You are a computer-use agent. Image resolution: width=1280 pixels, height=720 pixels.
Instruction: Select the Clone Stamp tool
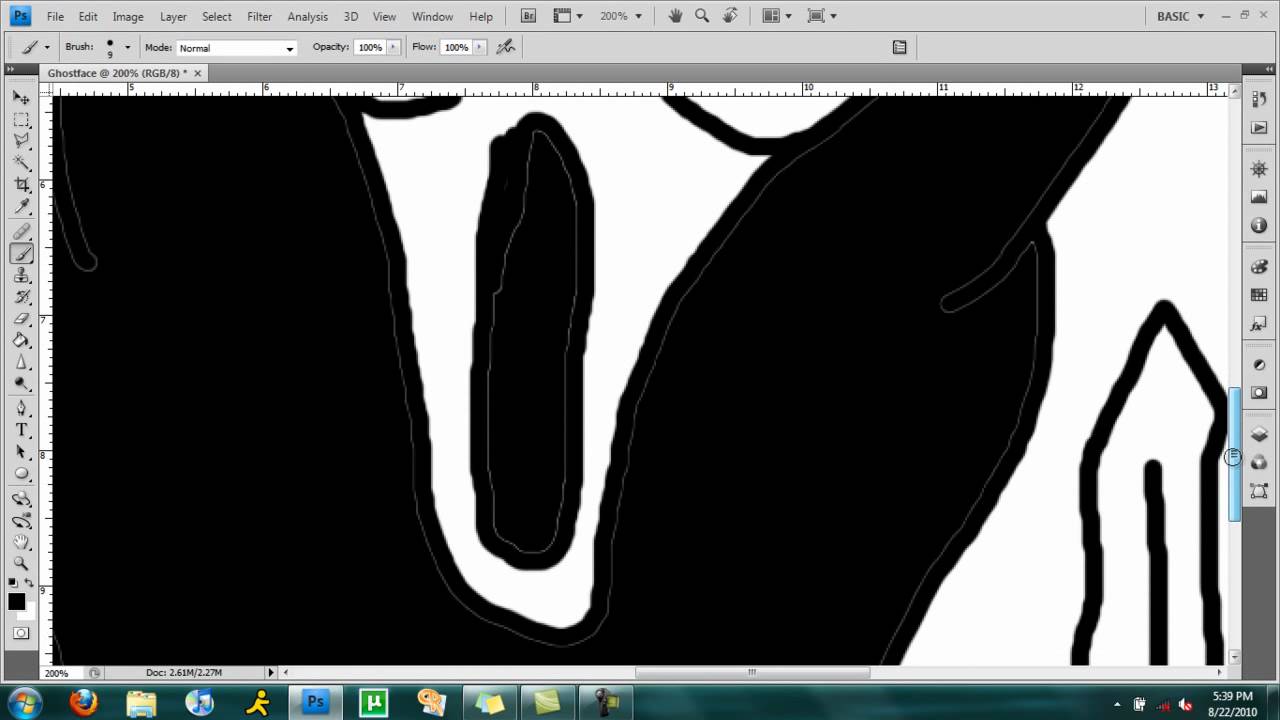coord(21,276)
